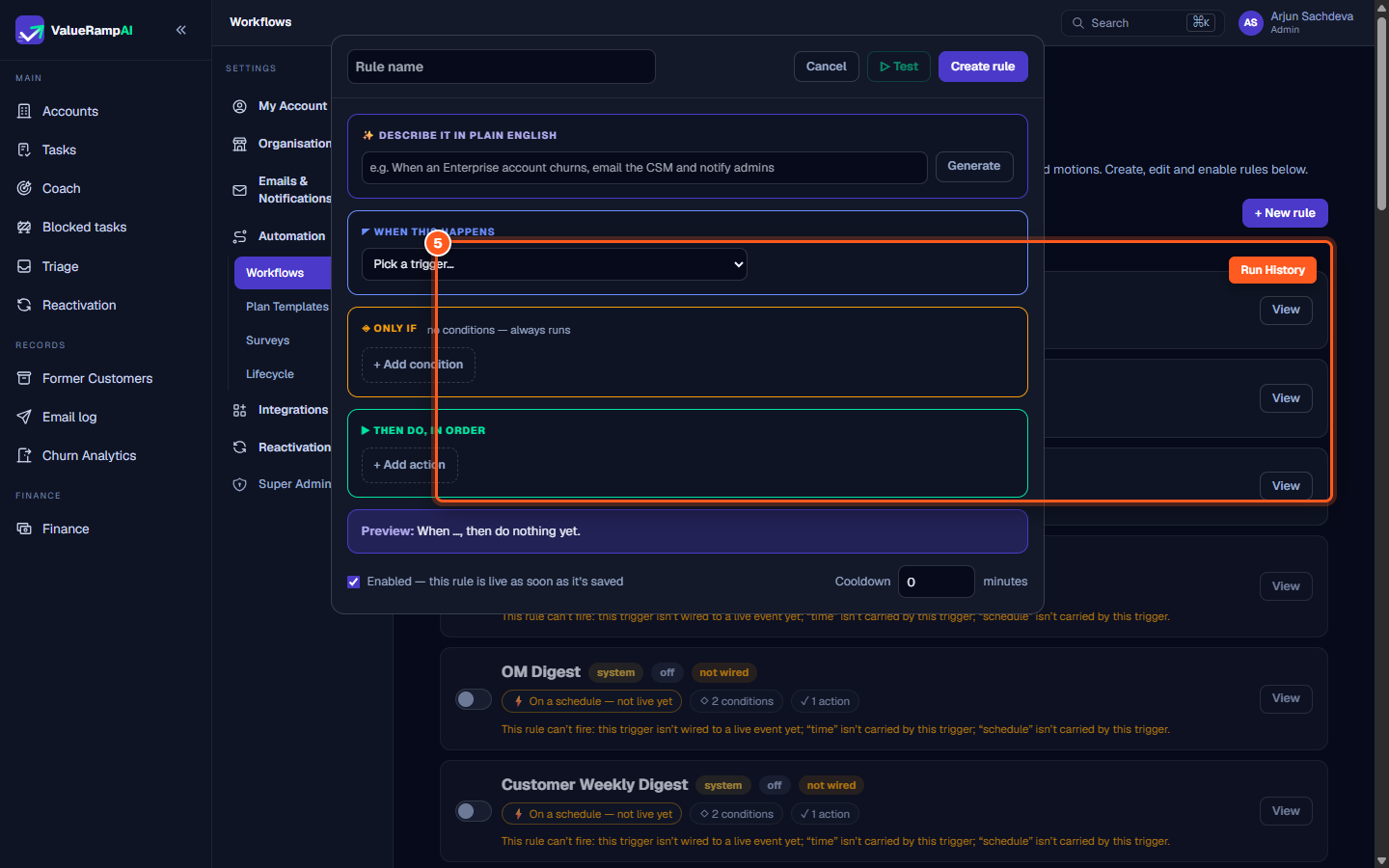The height and width of the screenshot is (868, 1389).
Task: Click OM Digest 1 action chip
Action: tap(826, 701)
